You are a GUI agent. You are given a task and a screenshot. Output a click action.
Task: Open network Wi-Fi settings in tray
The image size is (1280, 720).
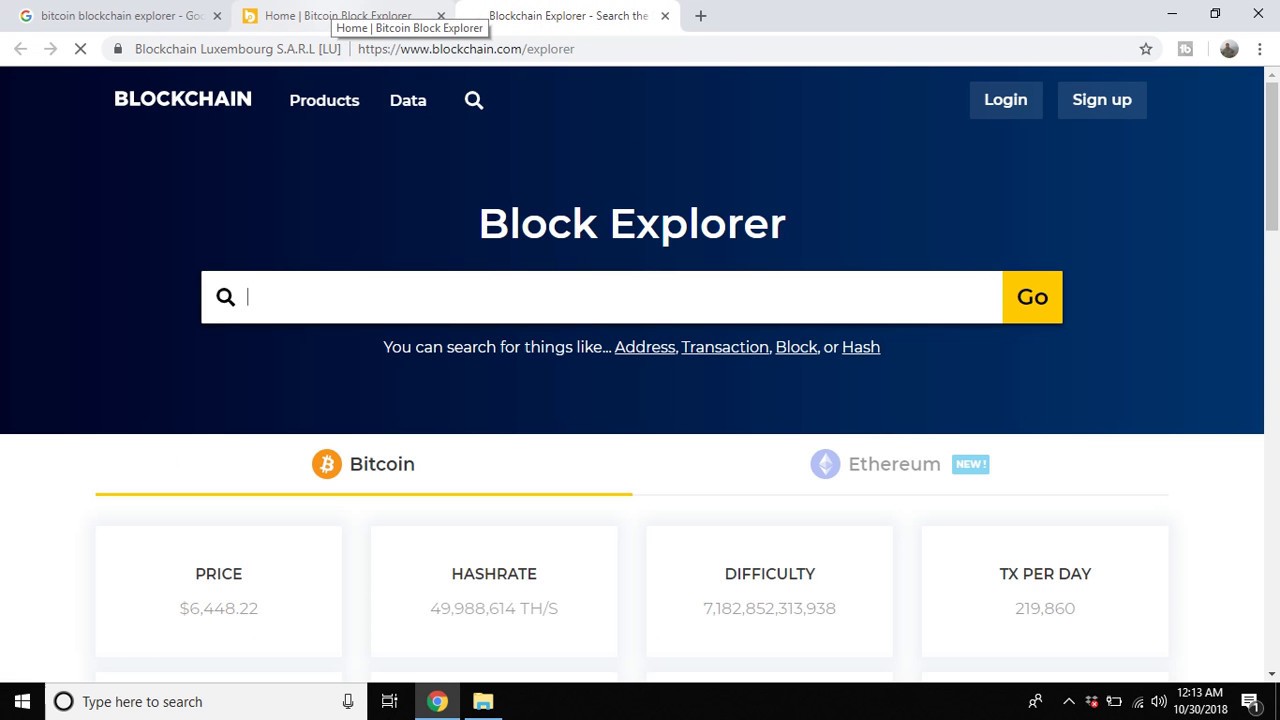click(x=1137, y=702)
